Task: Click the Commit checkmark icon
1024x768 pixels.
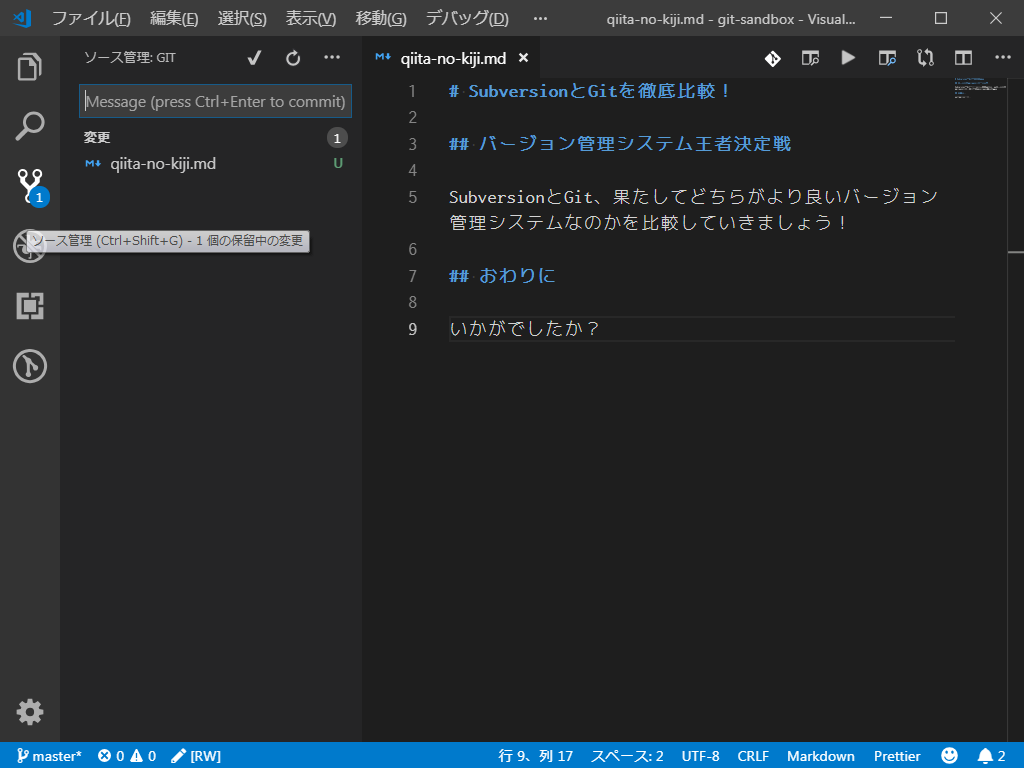Action: (x=253, y=58)
